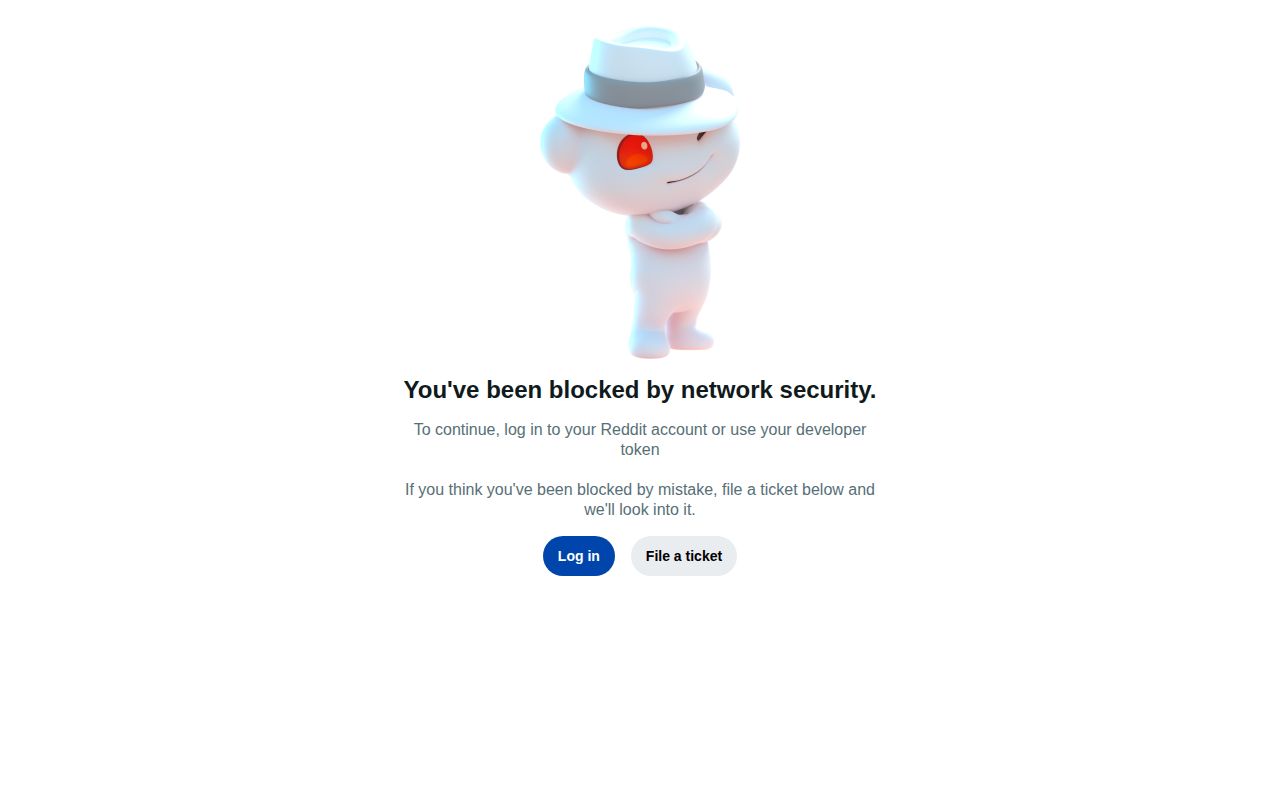Click the words "file a ticket below"
The width and height of the screenshot is (1280, 800).
click(783, 489)
